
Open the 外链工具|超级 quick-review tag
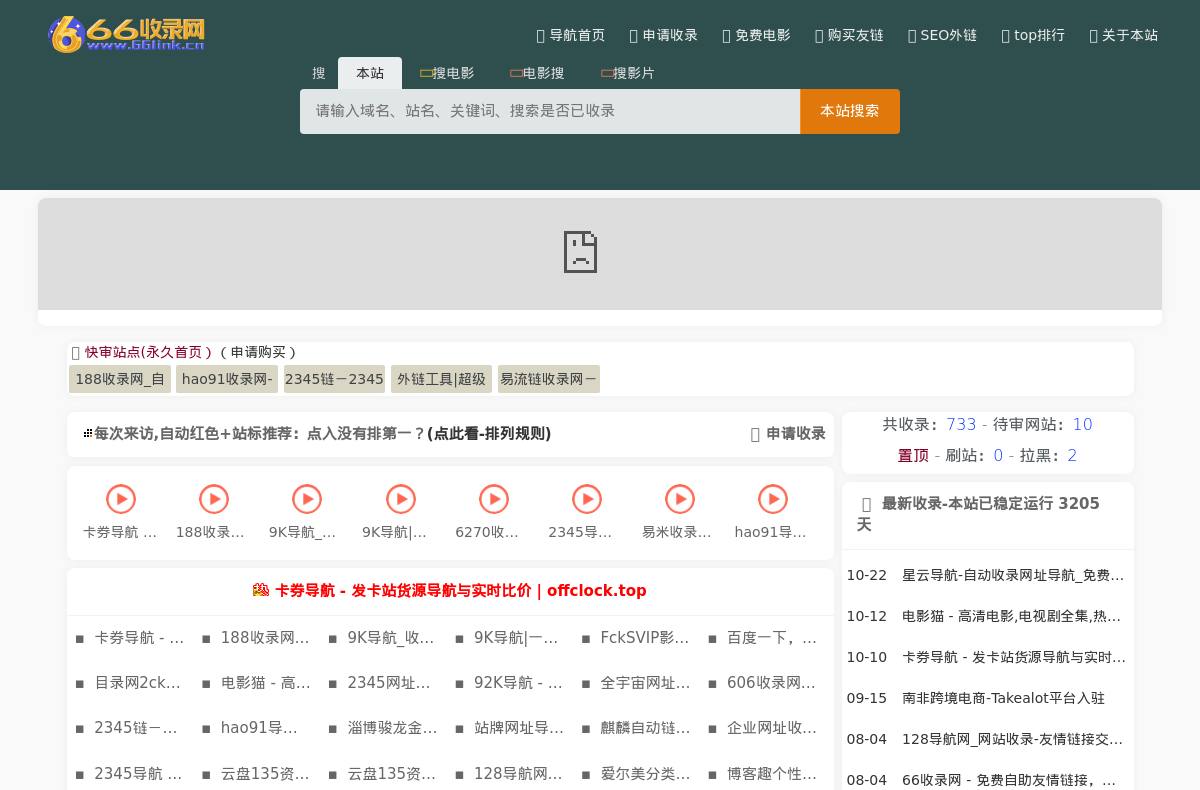coord(441,379)
